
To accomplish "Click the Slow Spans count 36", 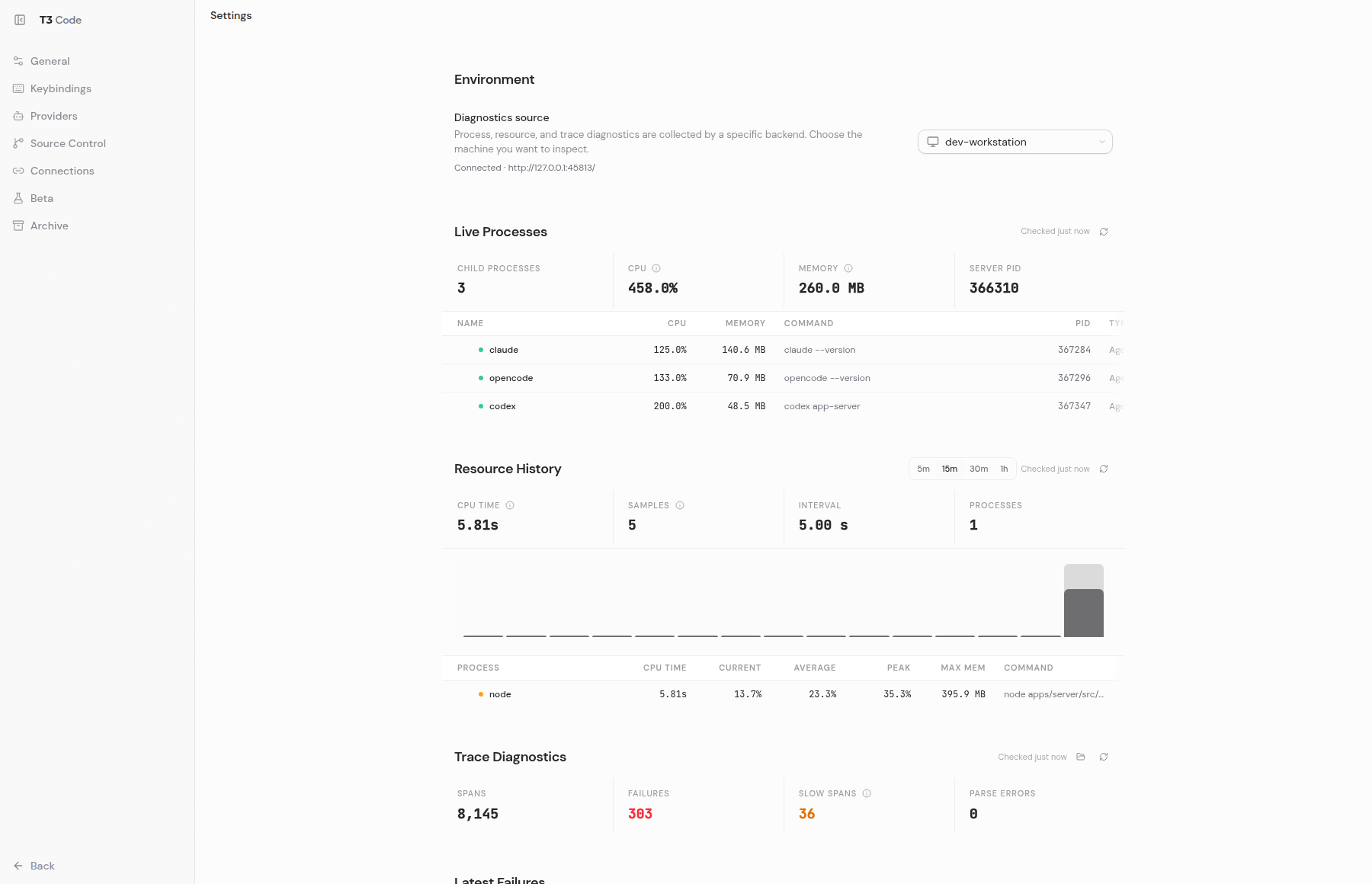I will click(x=807, y=814).
